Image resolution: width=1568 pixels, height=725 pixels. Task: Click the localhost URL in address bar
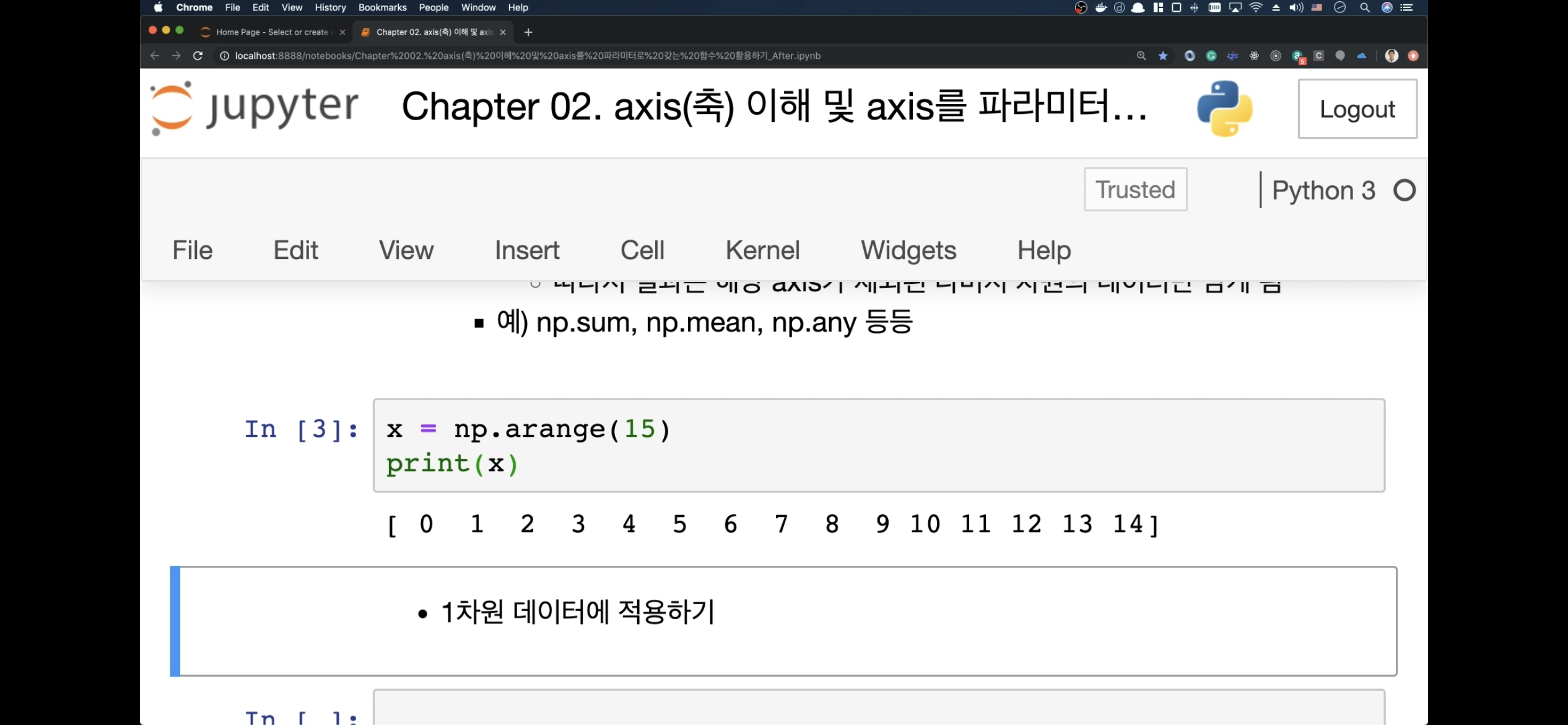pos(528,56)
